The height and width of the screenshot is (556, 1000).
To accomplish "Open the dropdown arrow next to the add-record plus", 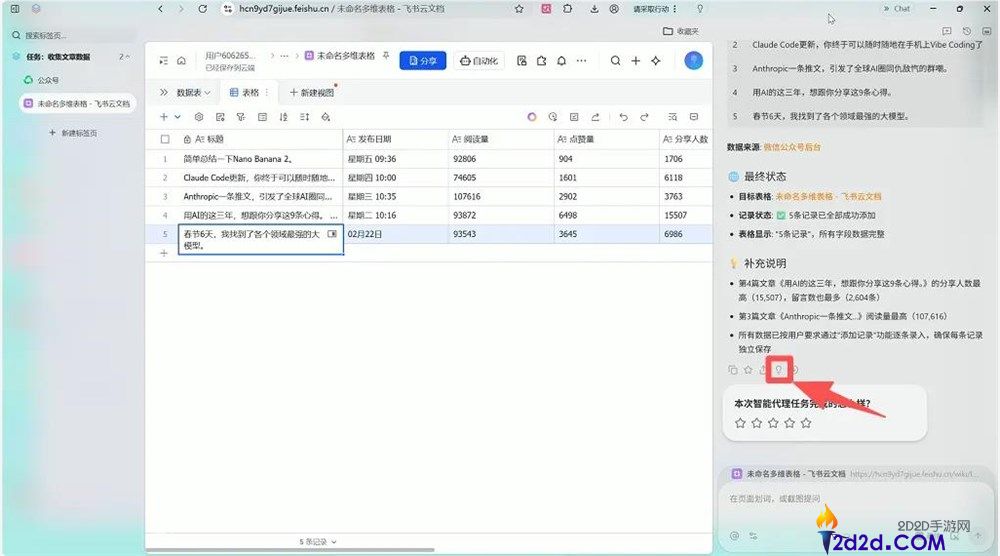I will 177,117.
